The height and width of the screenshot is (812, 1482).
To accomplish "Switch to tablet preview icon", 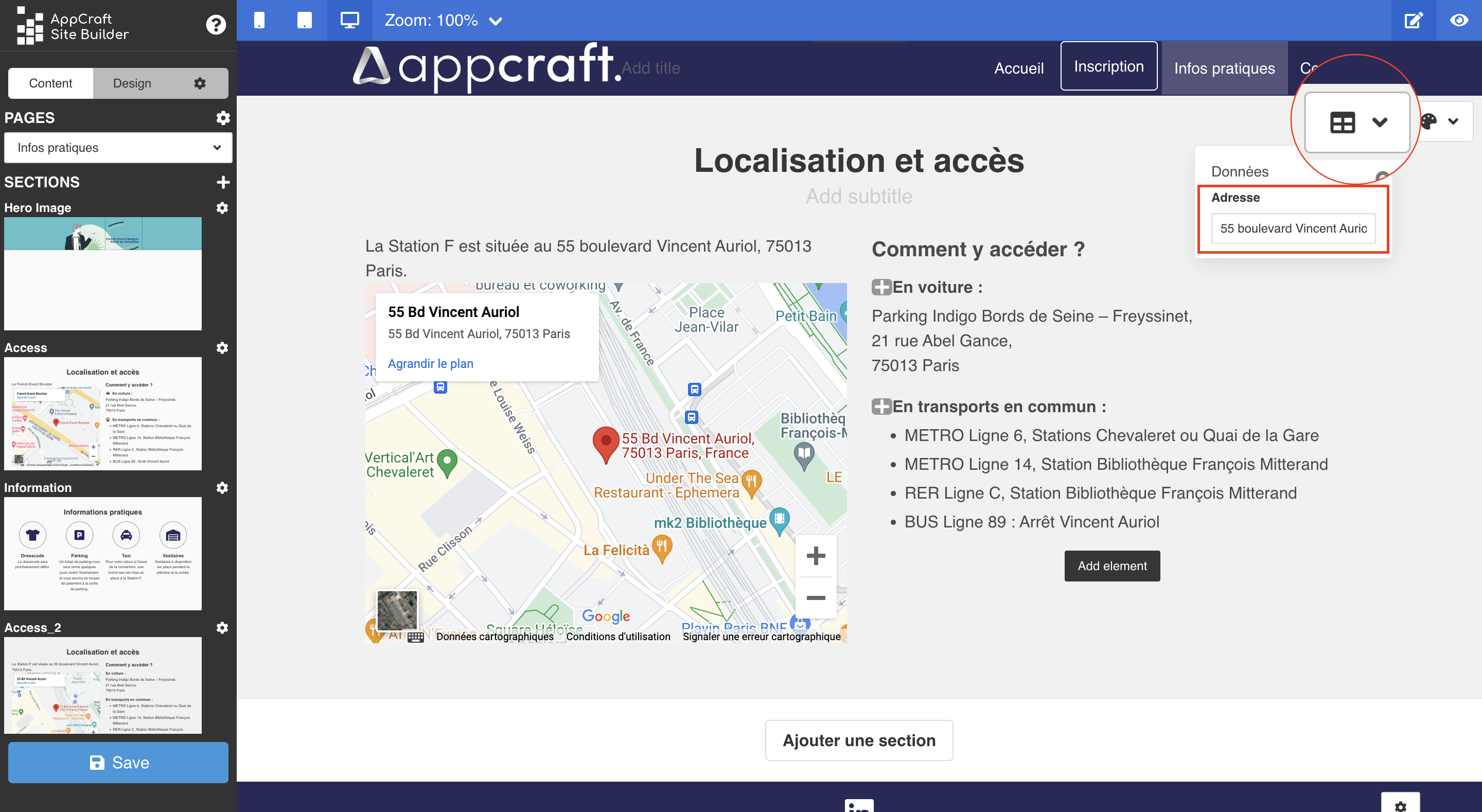I will coord(304,20).
